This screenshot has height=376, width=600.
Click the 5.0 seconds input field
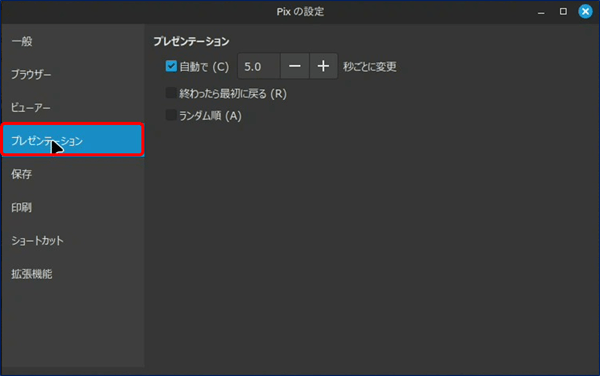(x=259, y=66)
